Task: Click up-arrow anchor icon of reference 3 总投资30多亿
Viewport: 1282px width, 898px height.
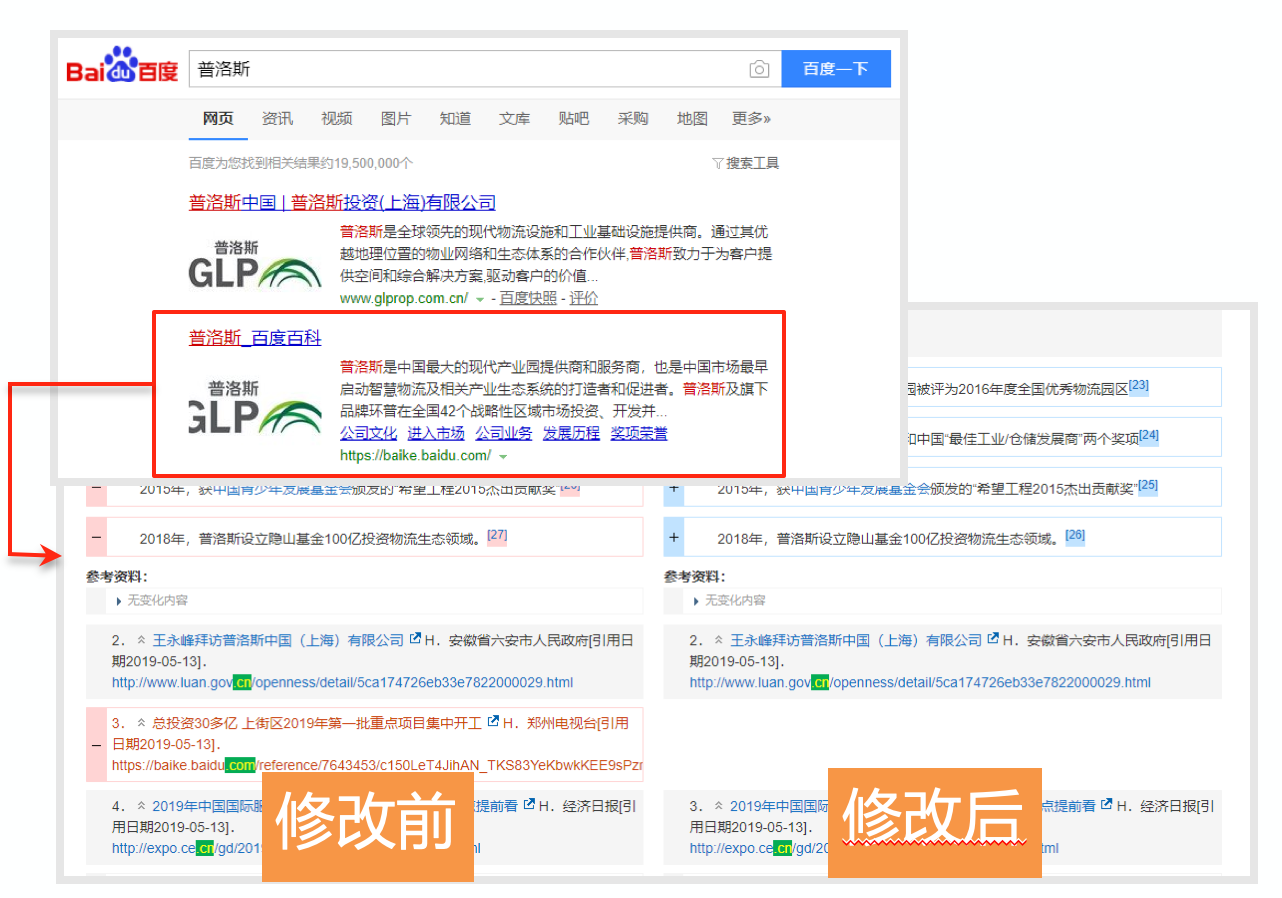Action: (x=142, y=723)
